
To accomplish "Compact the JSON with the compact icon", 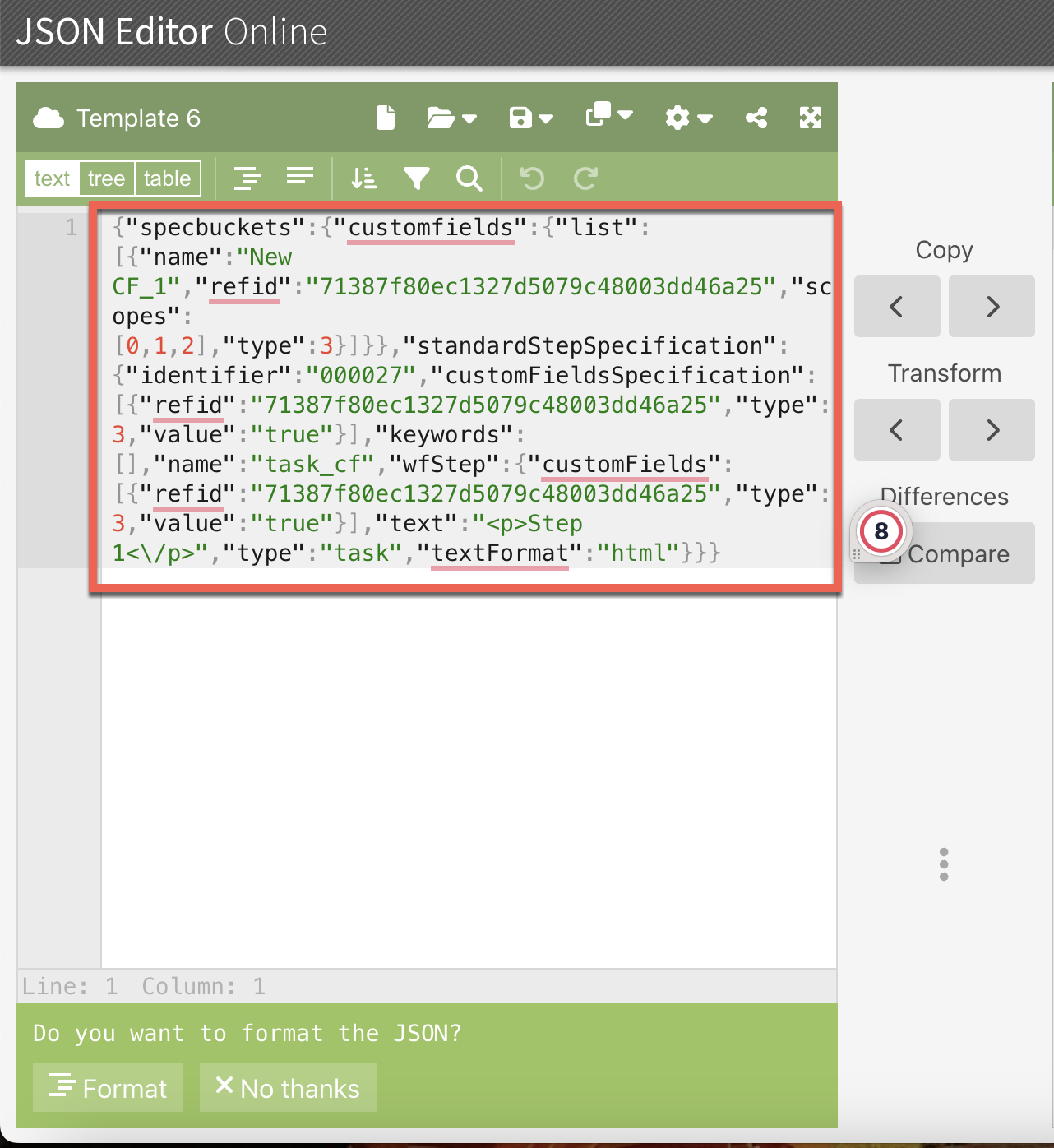I will (299, 178).
